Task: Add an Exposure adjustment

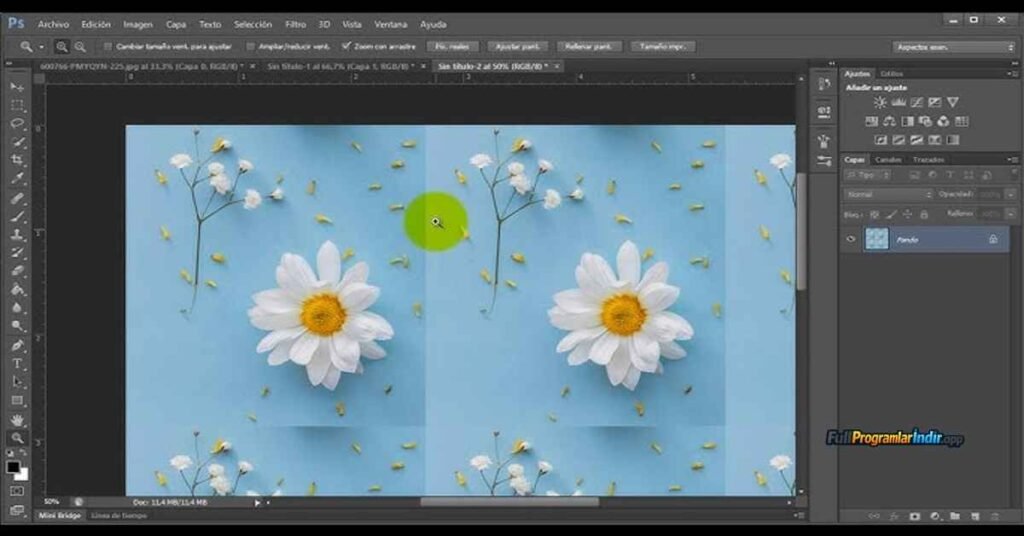Action: tap(935, 102)
